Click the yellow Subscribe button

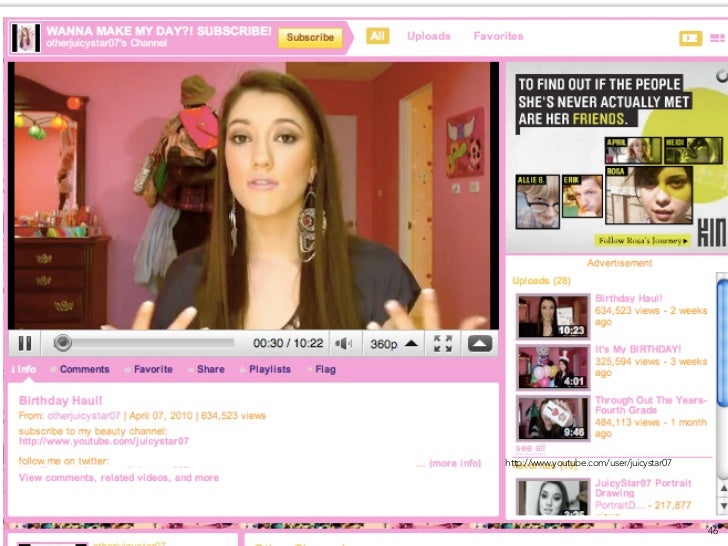310,37
